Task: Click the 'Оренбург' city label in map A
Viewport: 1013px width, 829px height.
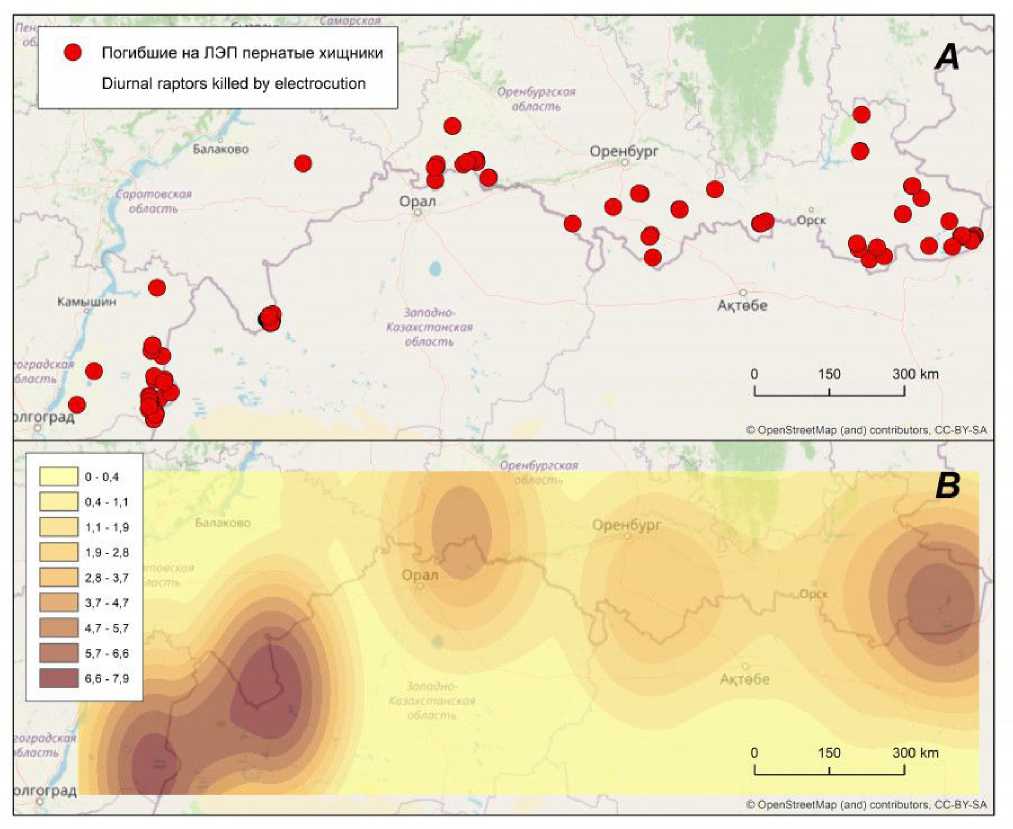Action: pos(624,151)
